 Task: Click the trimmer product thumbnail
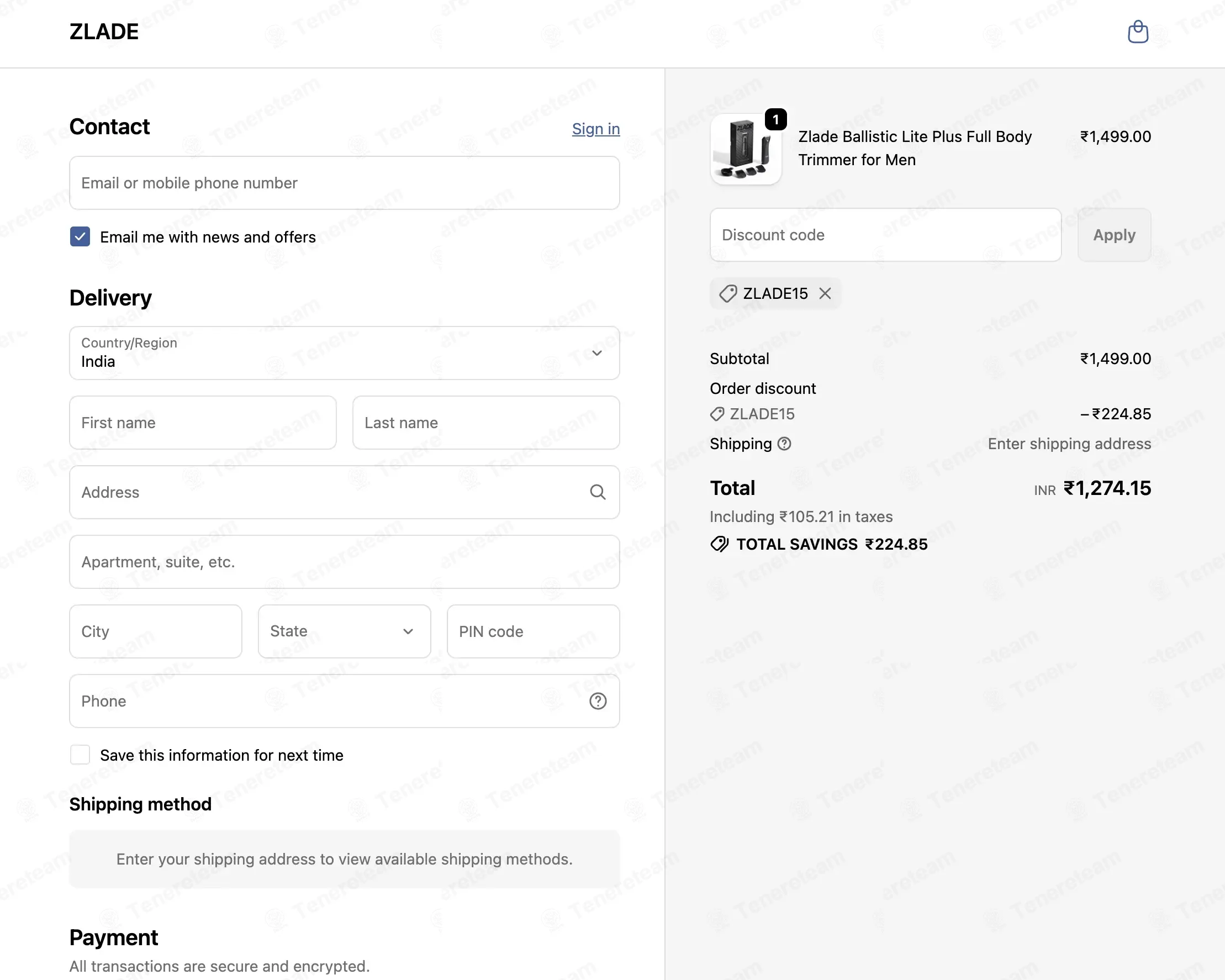[746, 149]
